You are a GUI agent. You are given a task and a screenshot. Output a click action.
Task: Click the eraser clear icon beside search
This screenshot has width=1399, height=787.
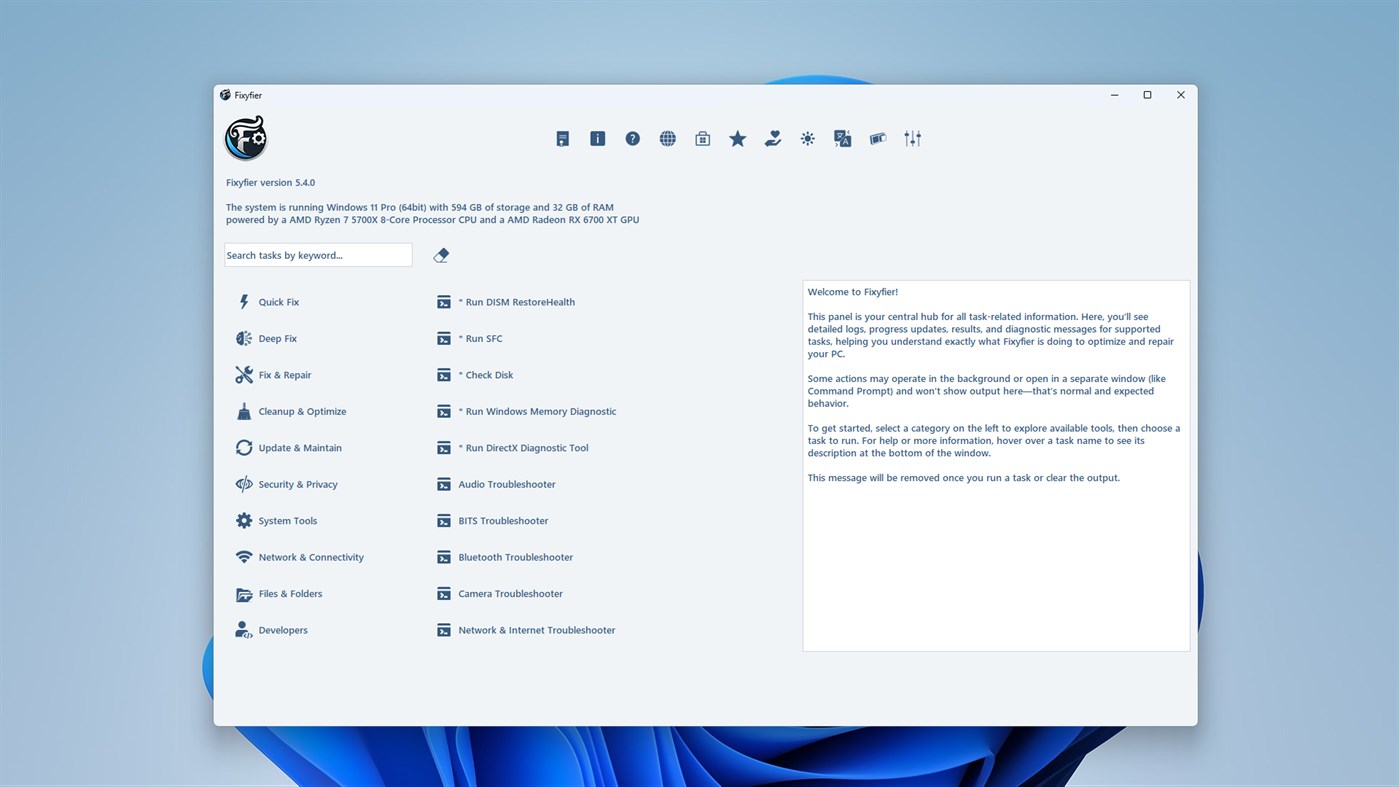coord(441,255)
